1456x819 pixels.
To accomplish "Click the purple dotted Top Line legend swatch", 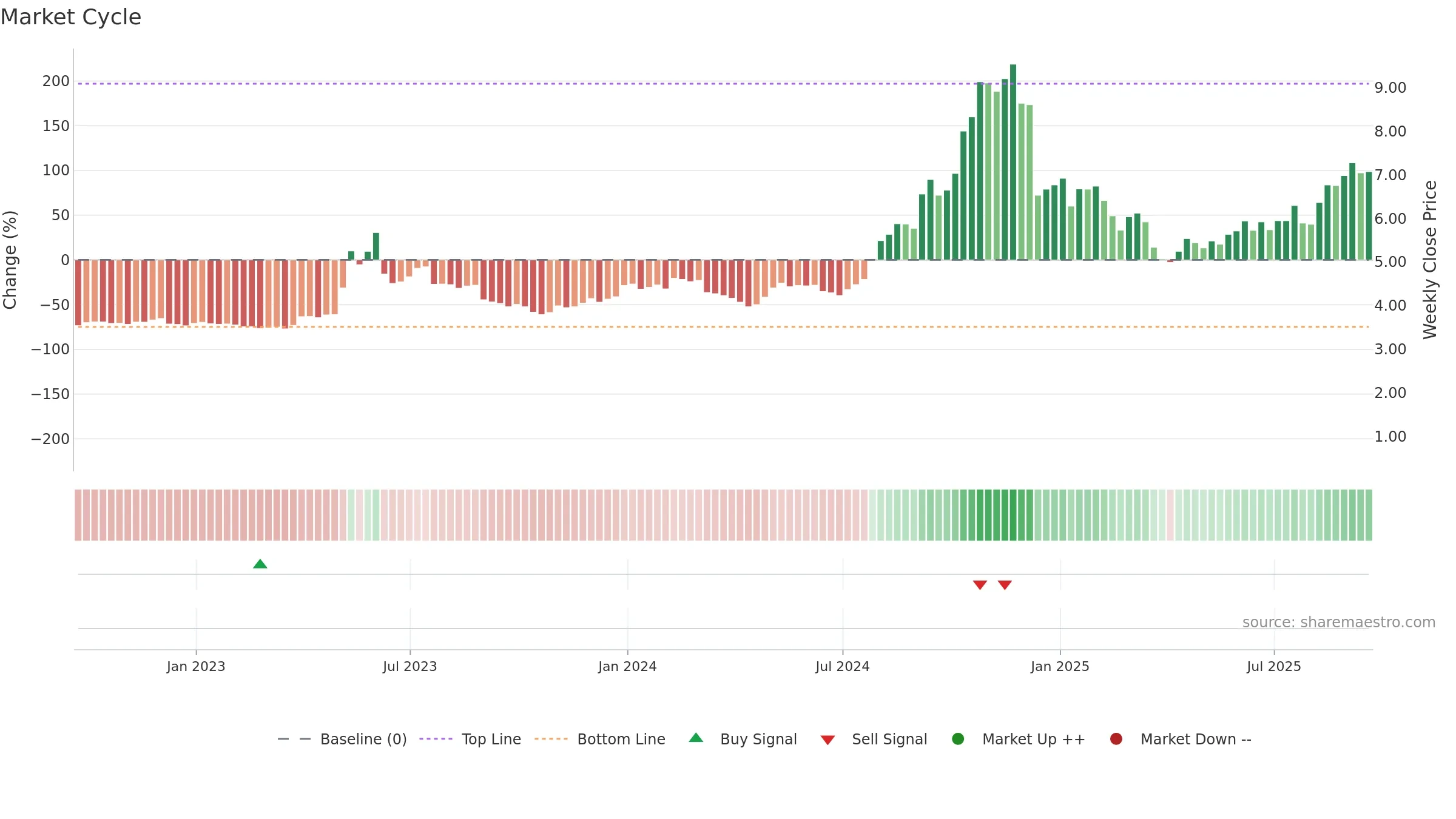I will tap(436, 739).
